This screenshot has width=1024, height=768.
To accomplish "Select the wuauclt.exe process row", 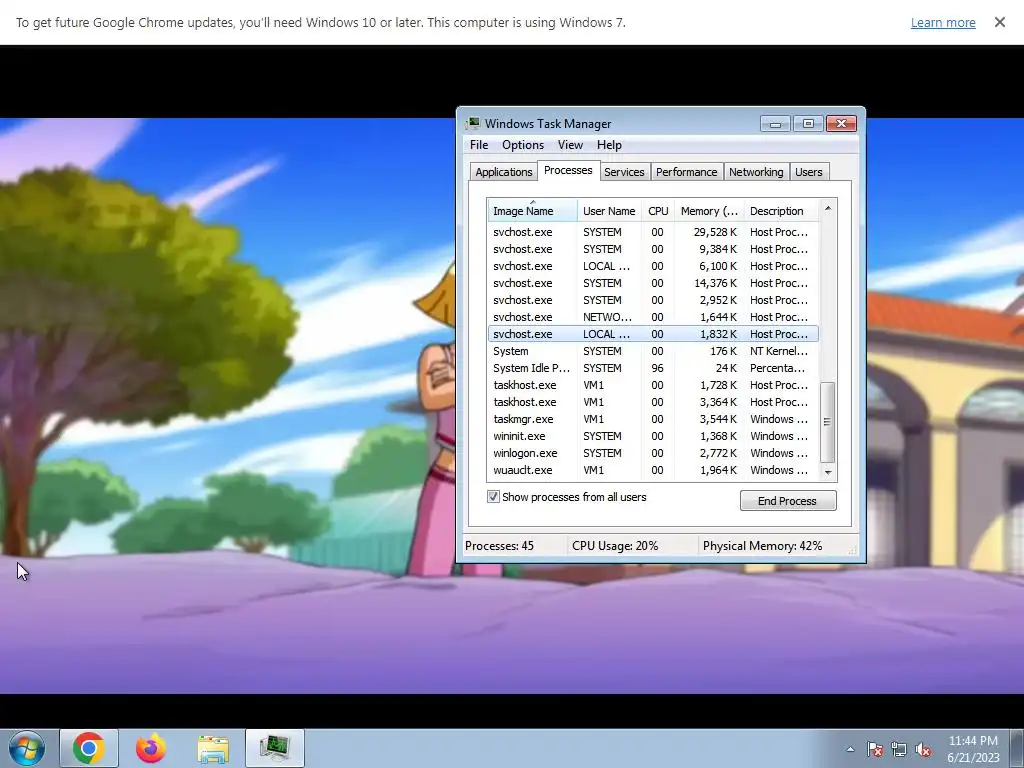I will click(653, 470).
